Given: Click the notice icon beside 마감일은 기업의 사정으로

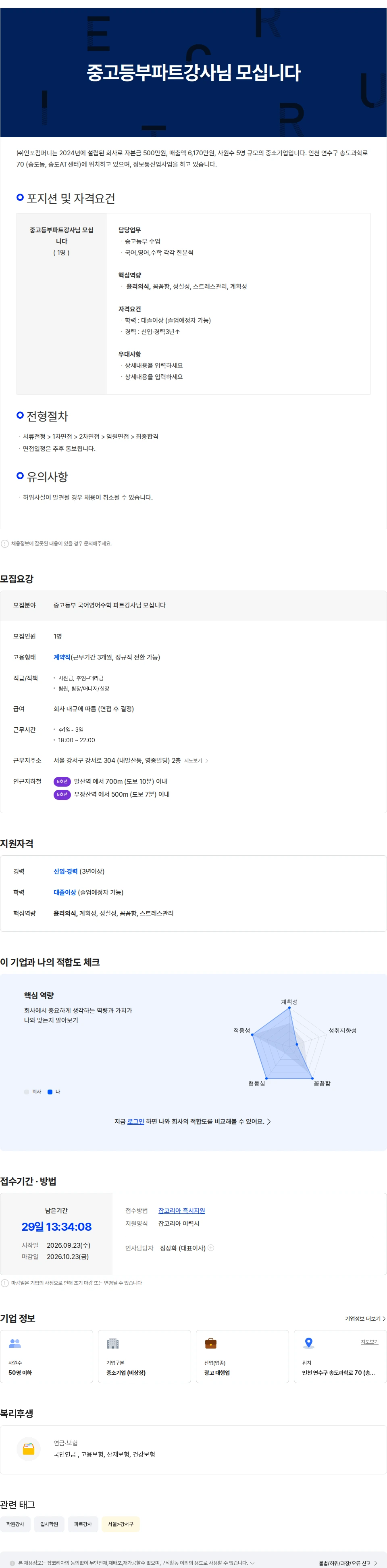Looking at the screenshot, I should pos(5,1282).
